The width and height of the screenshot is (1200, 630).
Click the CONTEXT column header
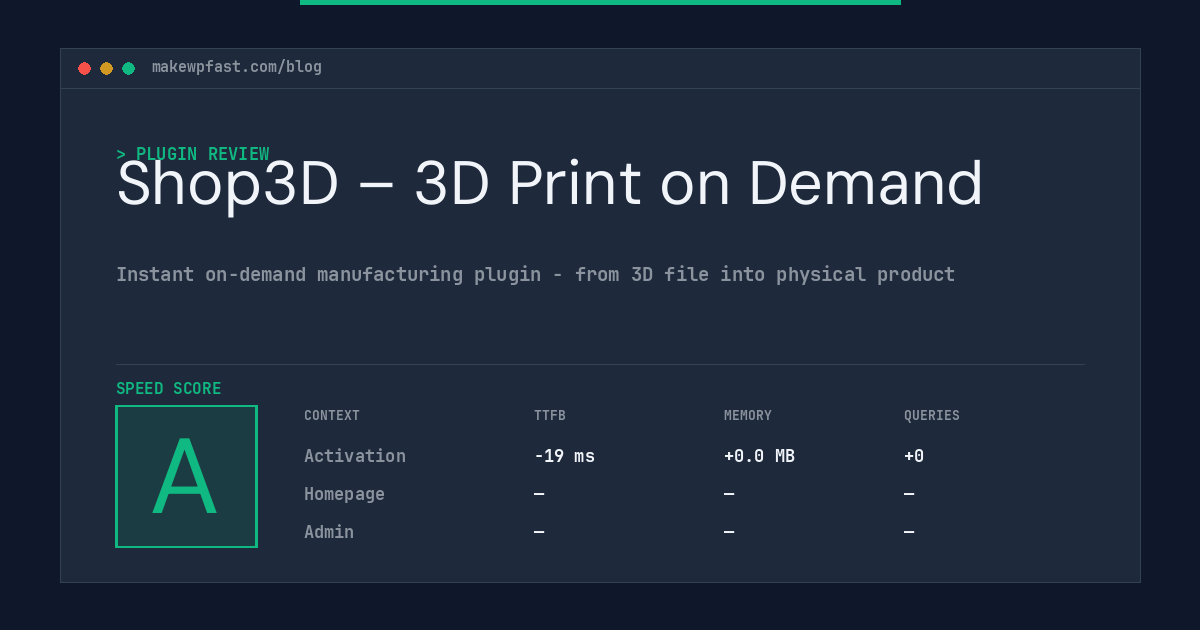[x=332, y=416]
